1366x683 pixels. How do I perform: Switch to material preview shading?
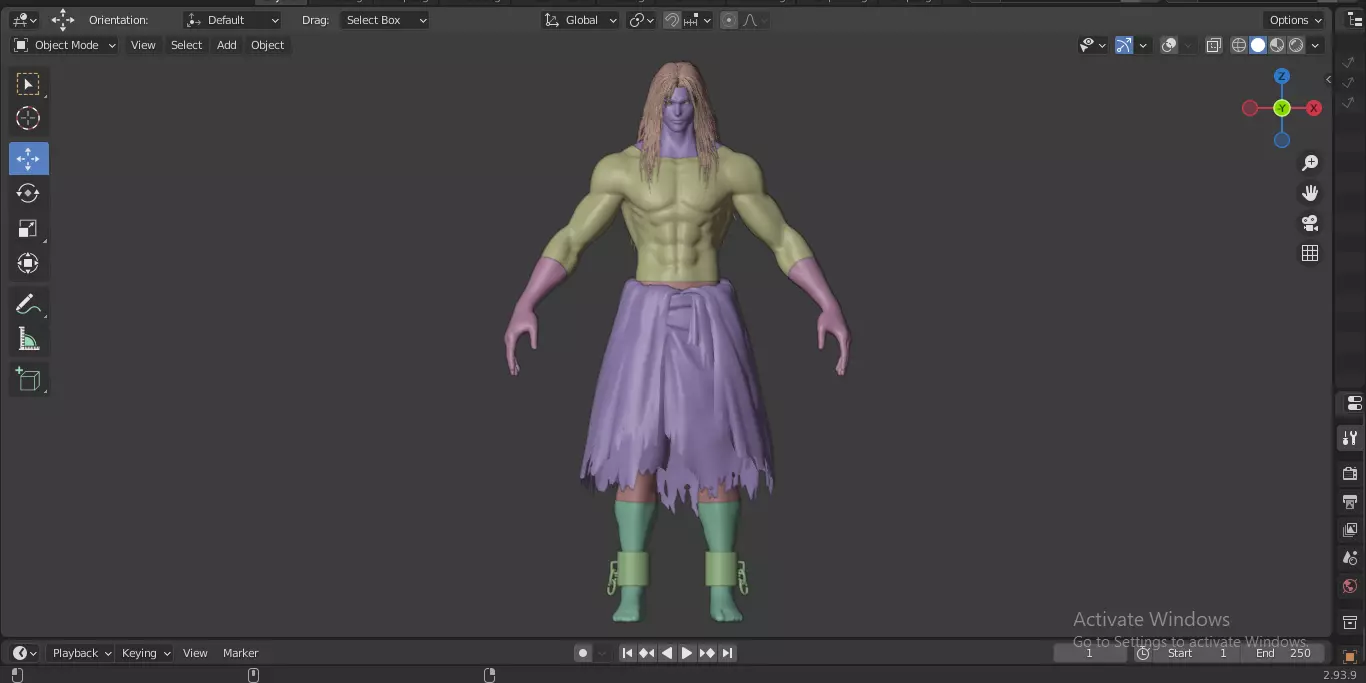click(x=1277, y=45)
